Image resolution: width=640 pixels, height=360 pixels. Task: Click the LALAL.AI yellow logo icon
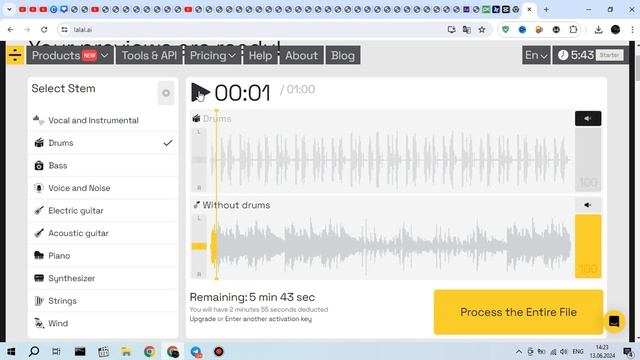pyautogui.click(x=15, y=55)
